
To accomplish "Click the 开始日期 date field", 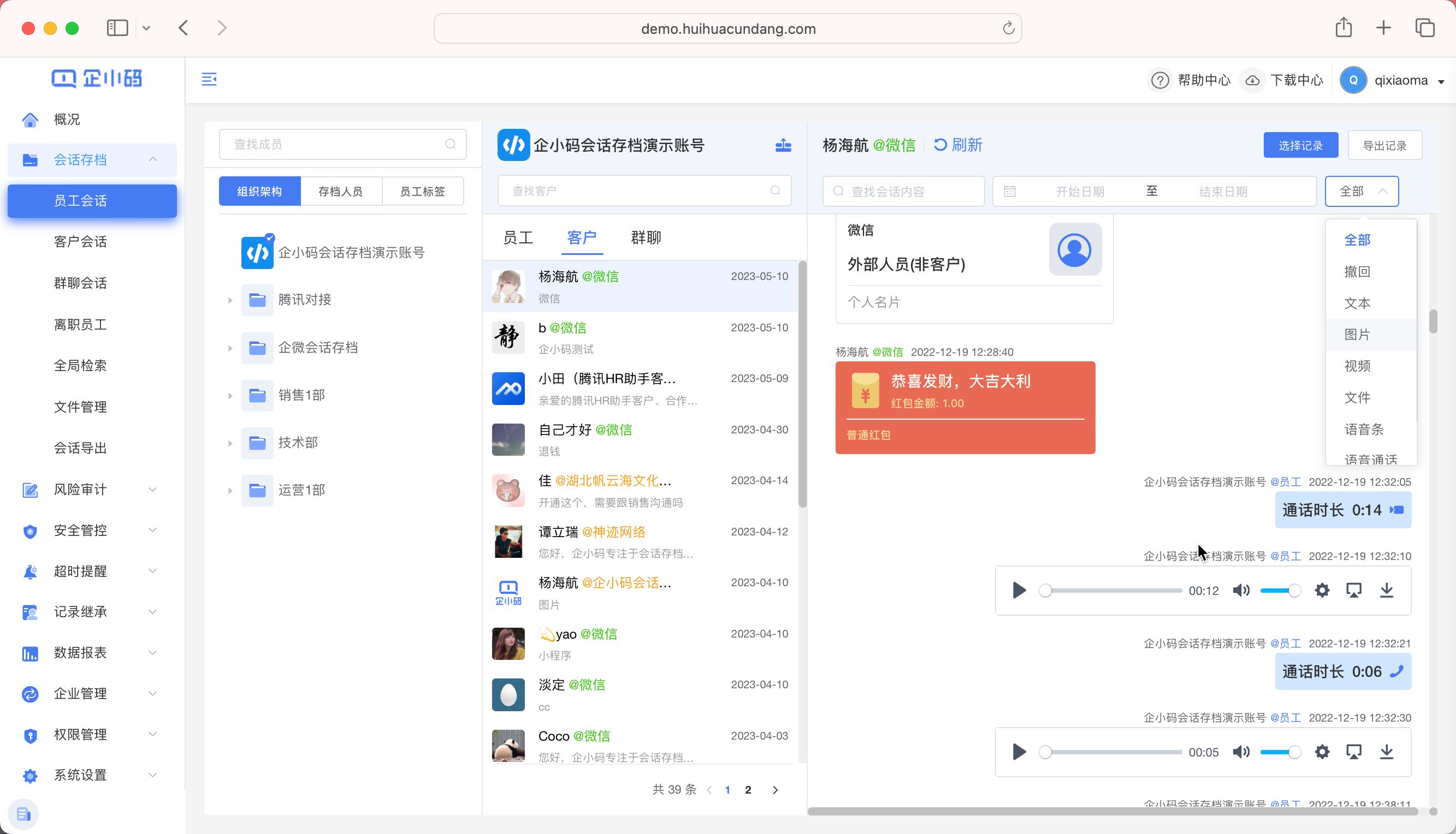I will [x=1080, y=192].
